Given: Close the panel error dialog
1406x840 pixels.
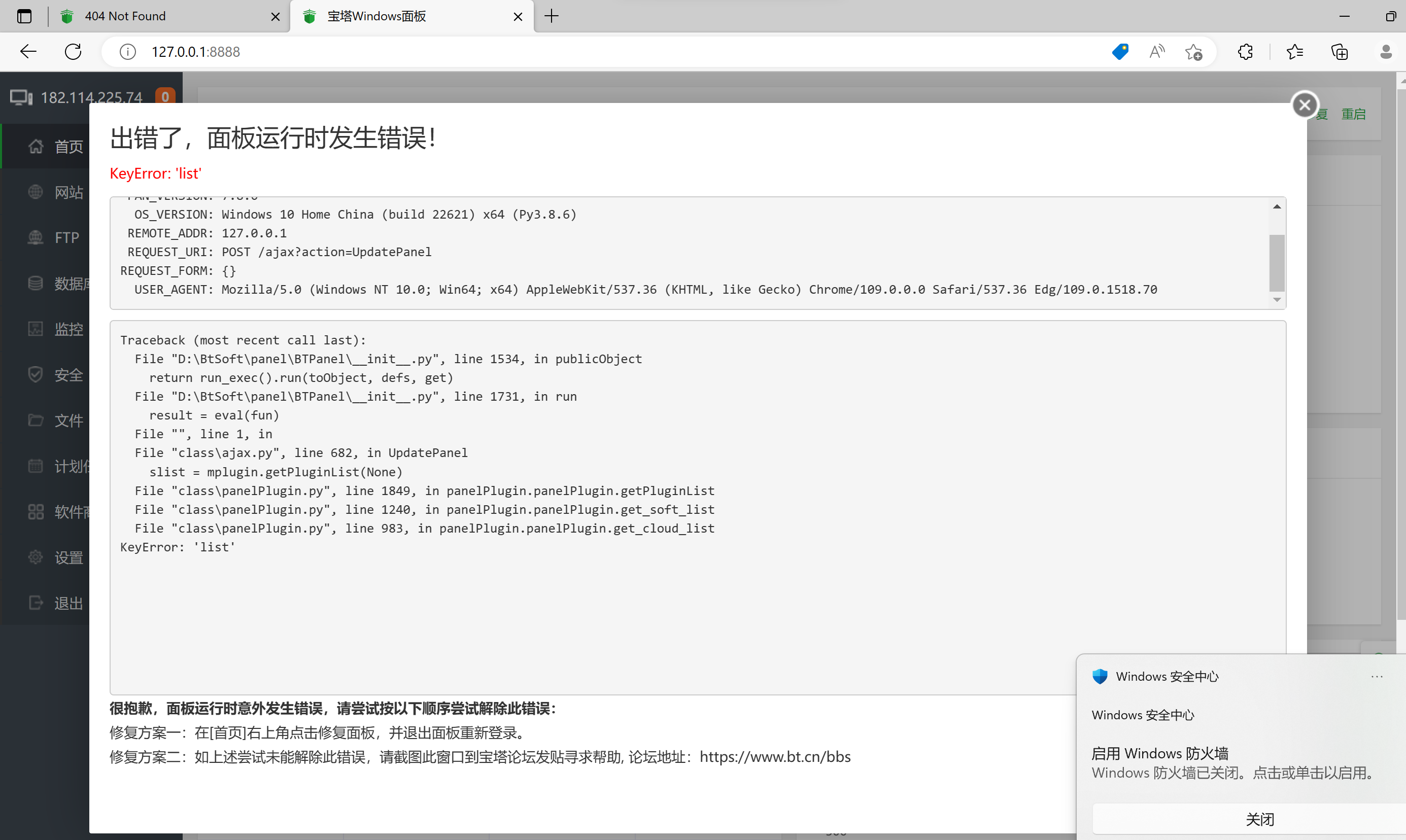Looking at the screenshot, I should tap(1305, 104).
